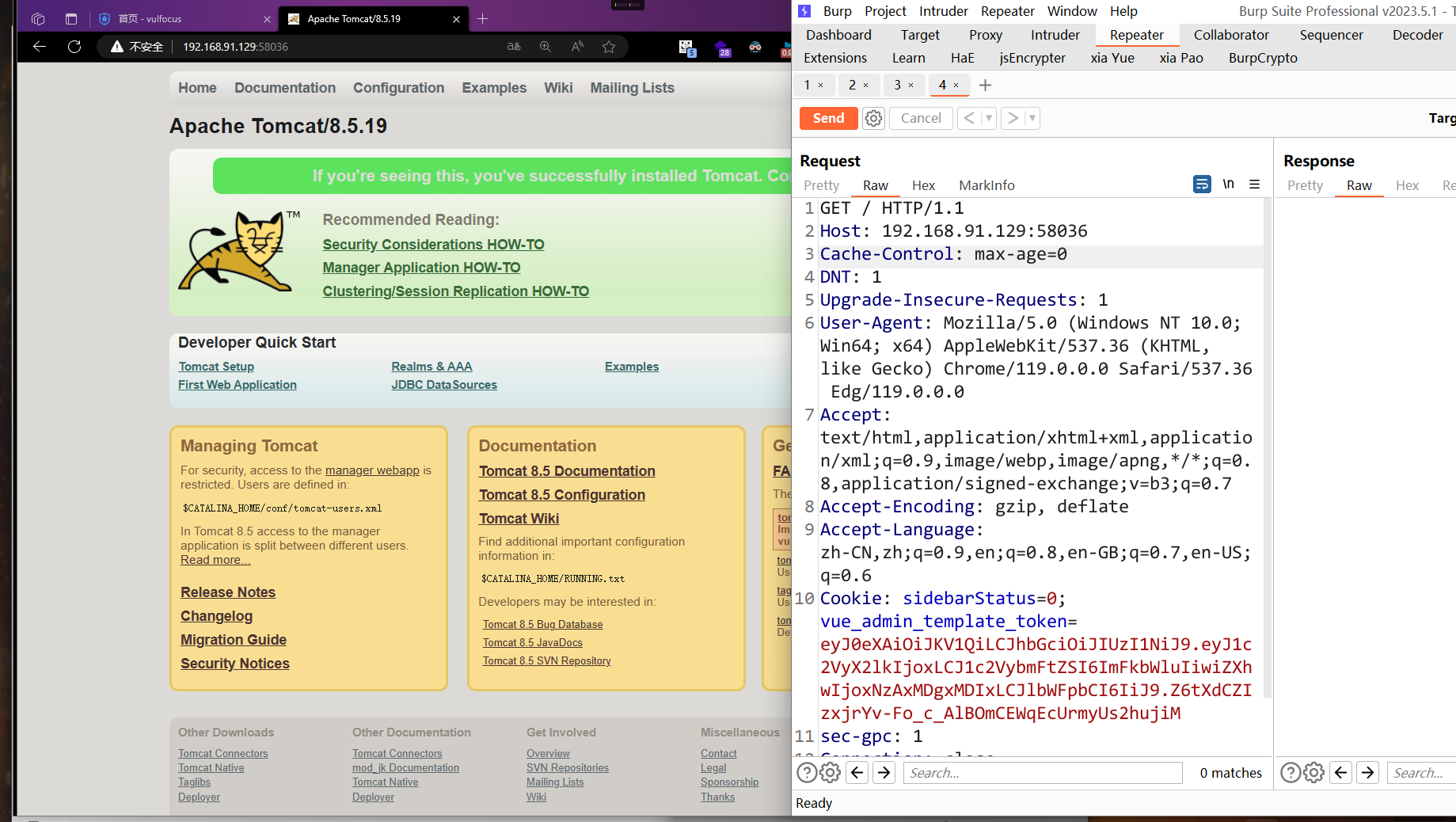Select Repeater tab 2
The image size is (1456, 822).
coord(853,85)
